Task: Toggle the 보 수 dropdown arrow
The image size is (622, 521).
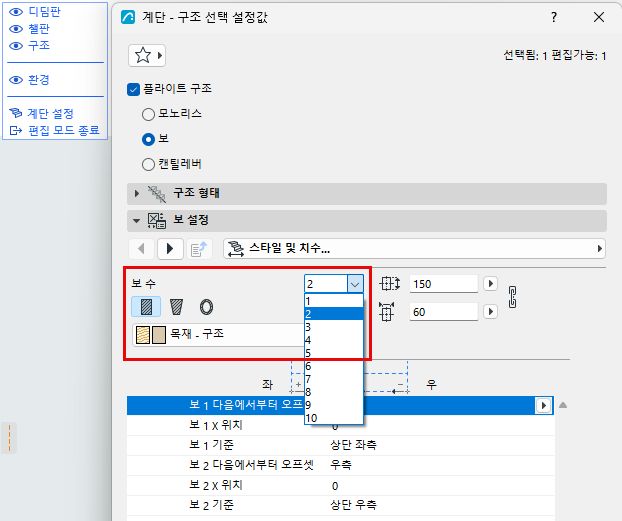Action: (355, 284)
